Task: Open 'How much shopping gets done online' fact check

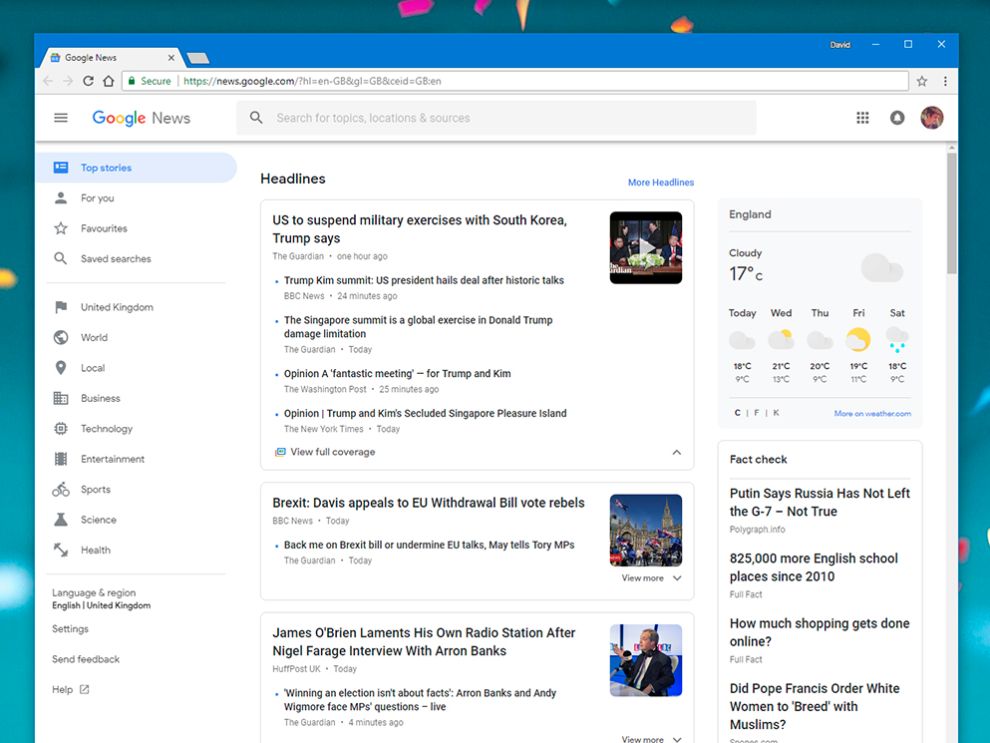Action: (820, 632)
